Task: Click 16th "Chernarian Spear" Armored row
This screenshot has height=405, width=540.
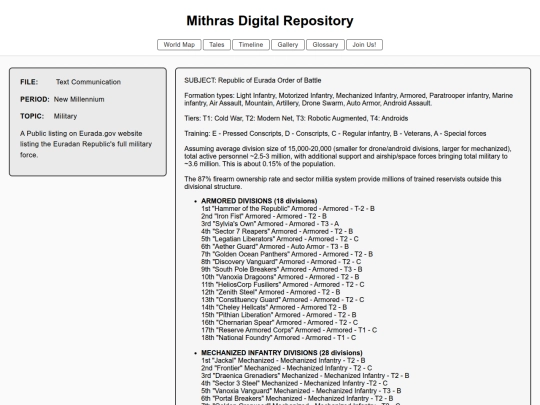Action: pos(279,322)
